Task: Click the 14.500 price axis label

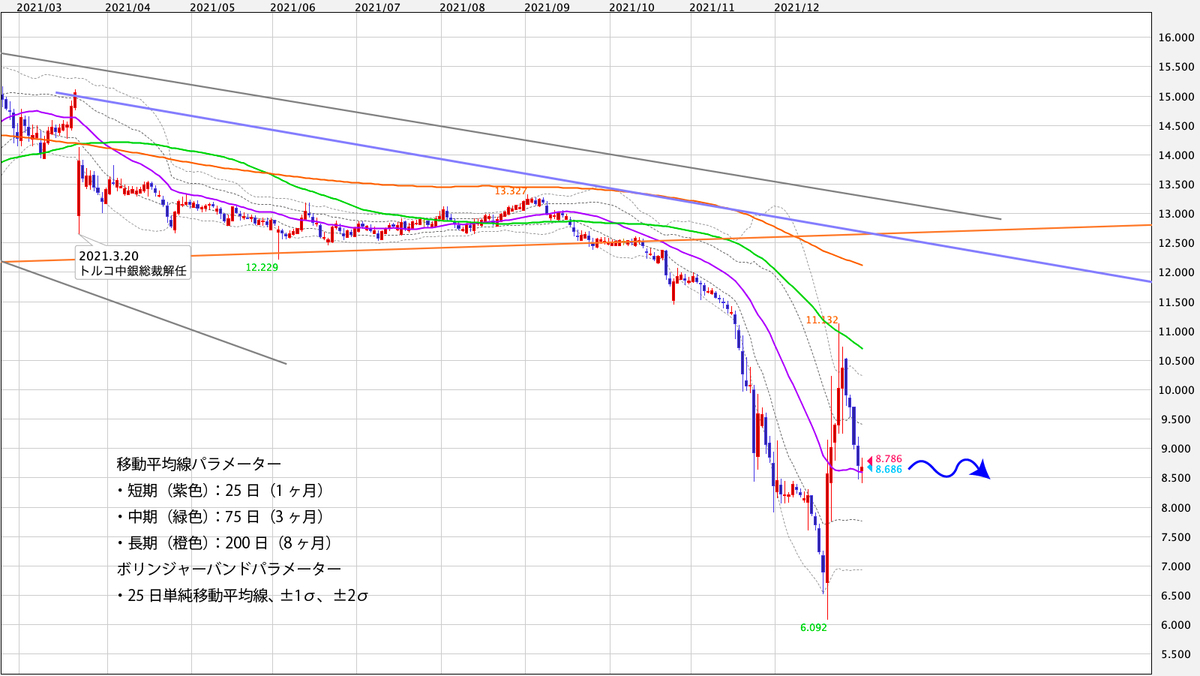Action: point(1176,126)
